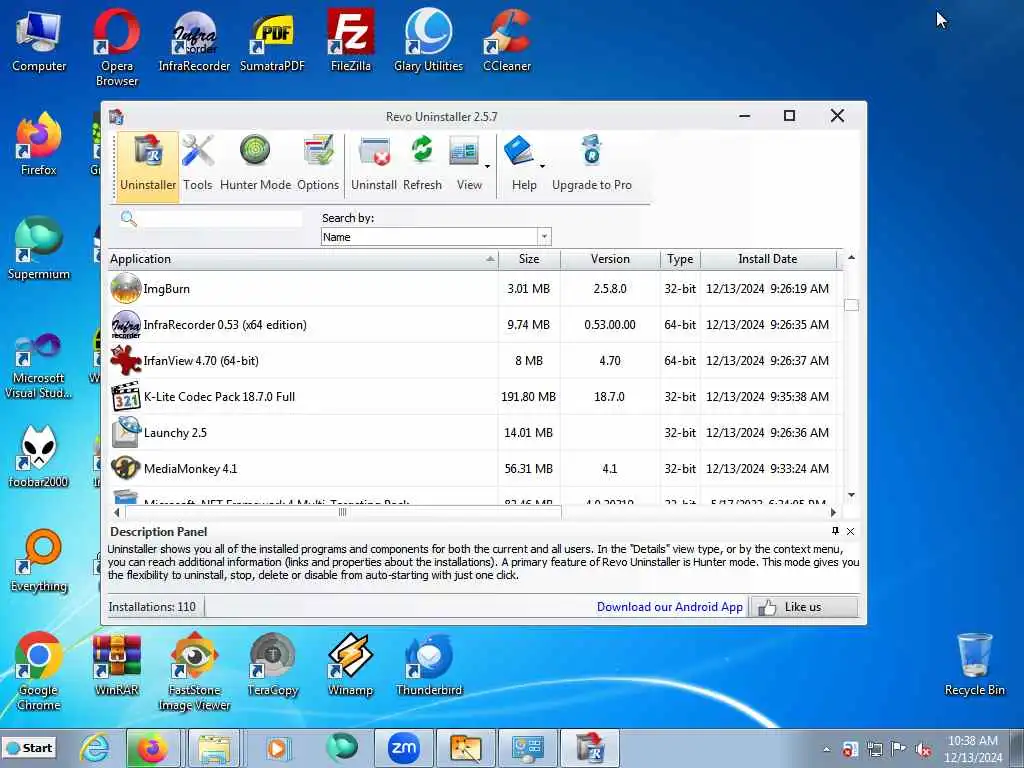Expand the View dropdown arrow
This screenshot has height=768, width=1024.
tap(487, 167)
